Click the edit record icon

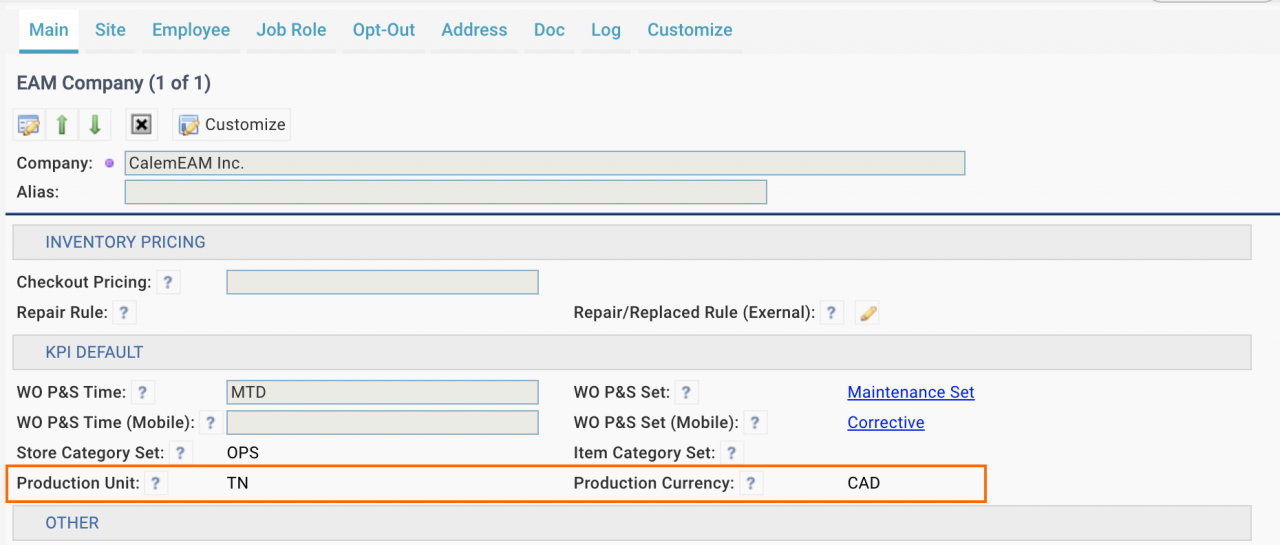tap(28, 125)
